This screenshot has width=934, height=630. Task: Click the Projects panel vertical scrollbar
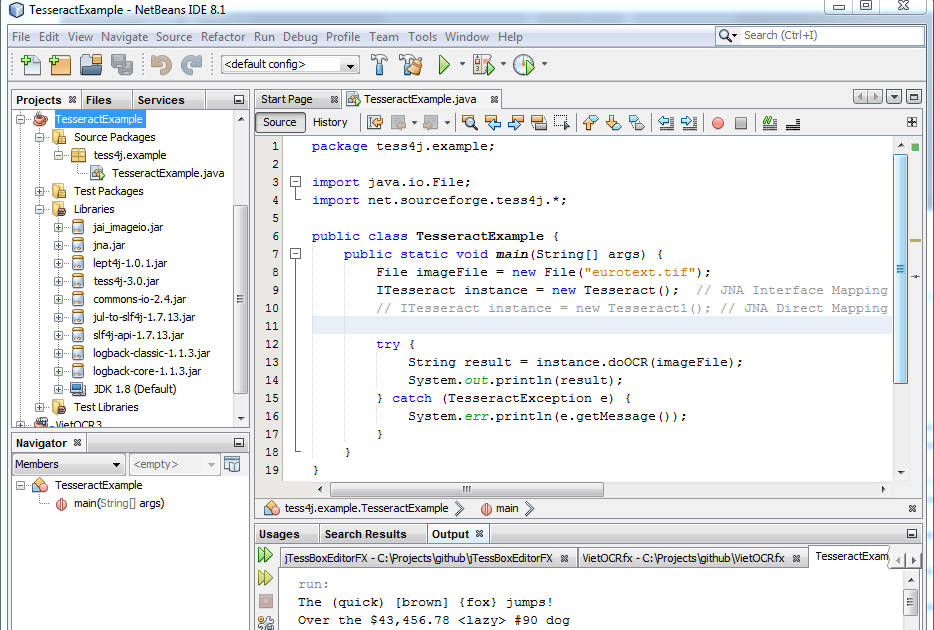tap(240, 299)
